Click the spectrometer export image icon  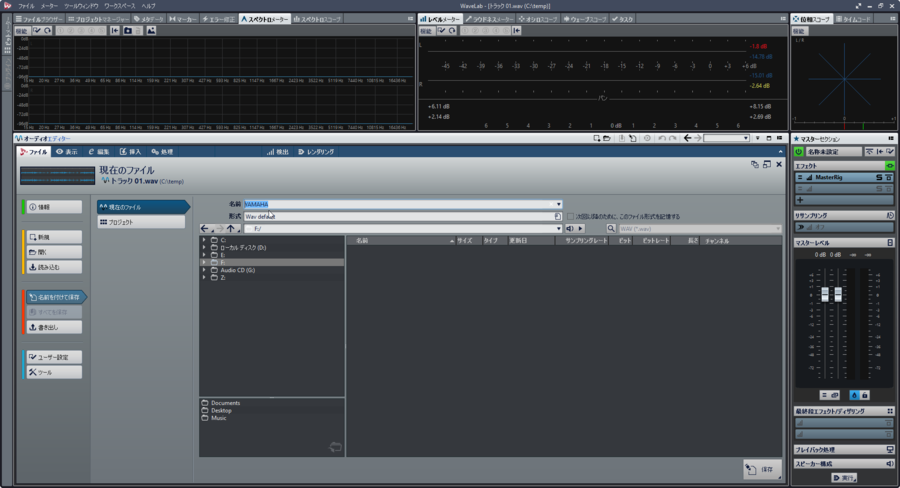pos(151,30)
